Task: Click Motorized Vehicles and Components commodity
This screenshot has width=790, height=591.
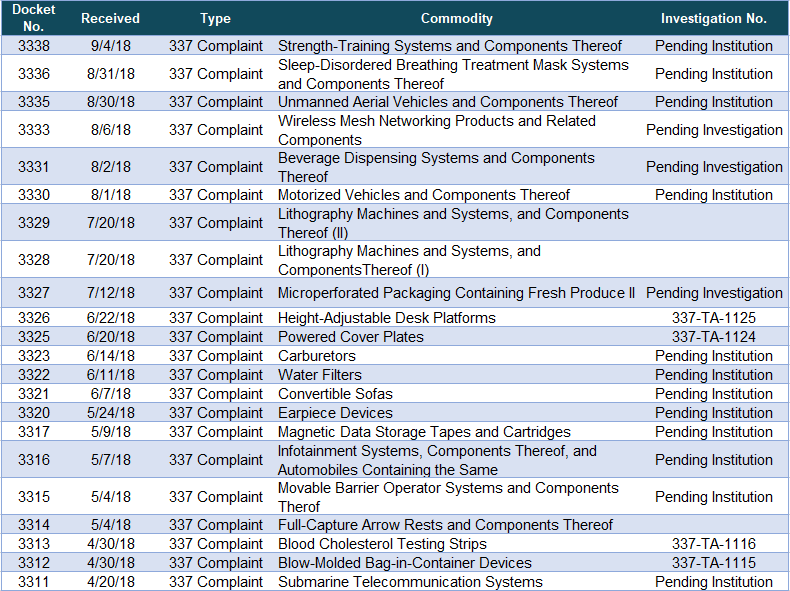Action: coord(424,195)
